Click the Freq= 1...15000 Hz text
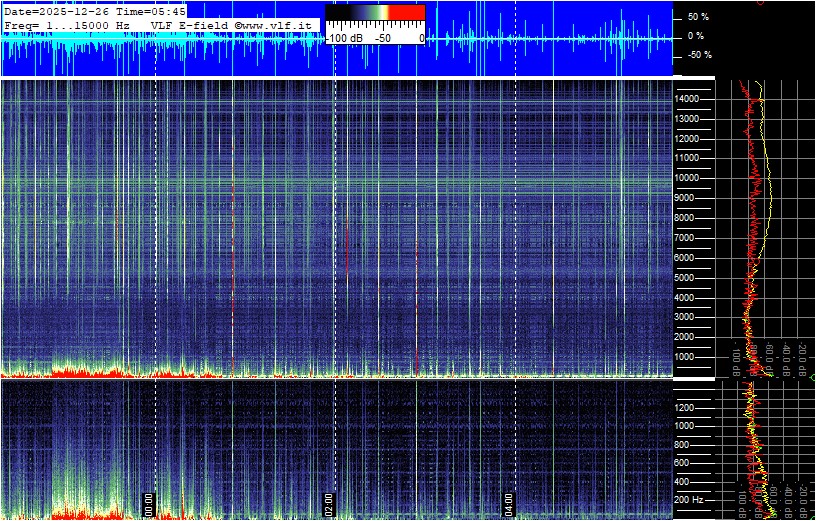816x521 pixels. pyautogui.click(x=67, y=24)
